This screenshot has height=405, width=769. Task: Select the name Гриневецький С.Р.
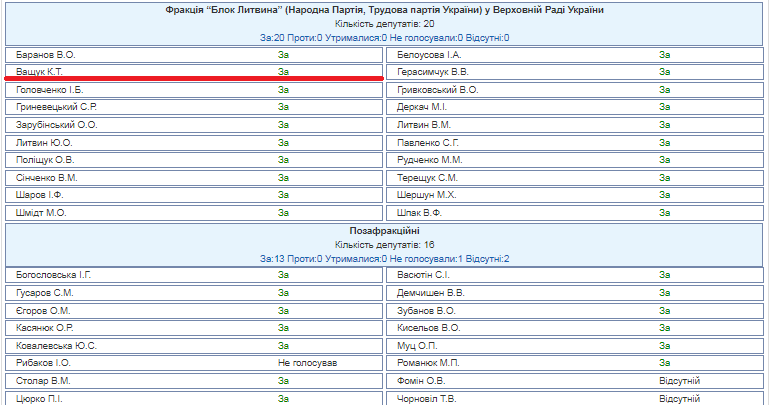(57, 107)
